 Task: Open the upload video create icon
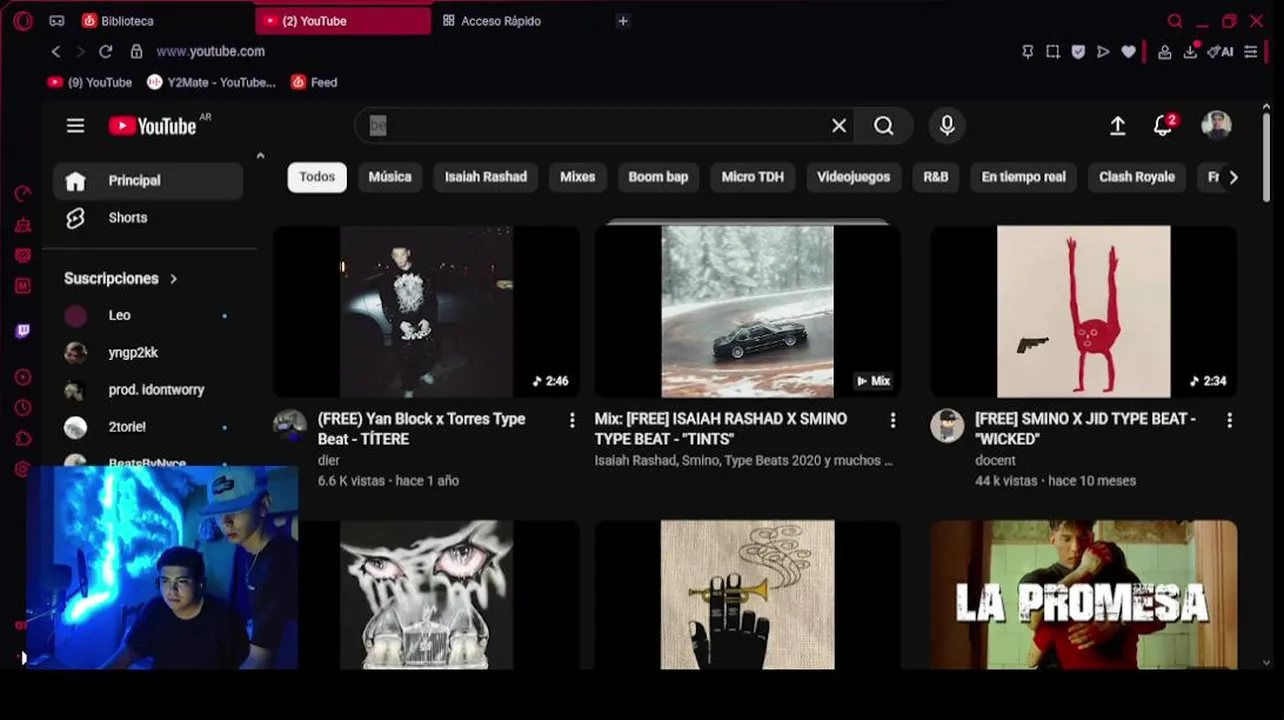1117,125
